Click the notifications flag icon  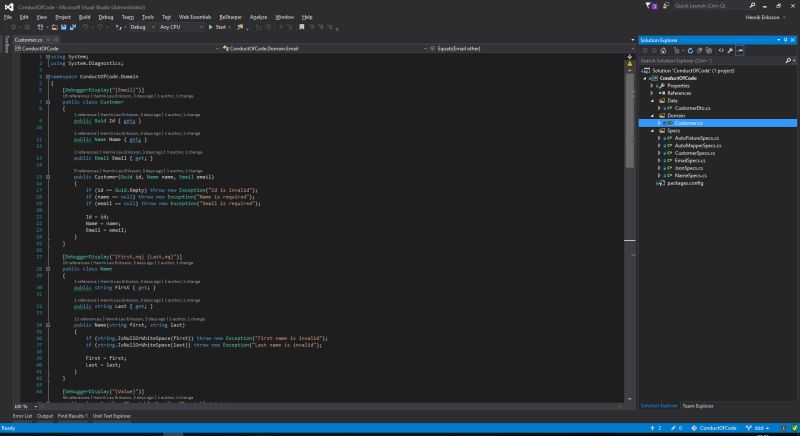(649, 6)
